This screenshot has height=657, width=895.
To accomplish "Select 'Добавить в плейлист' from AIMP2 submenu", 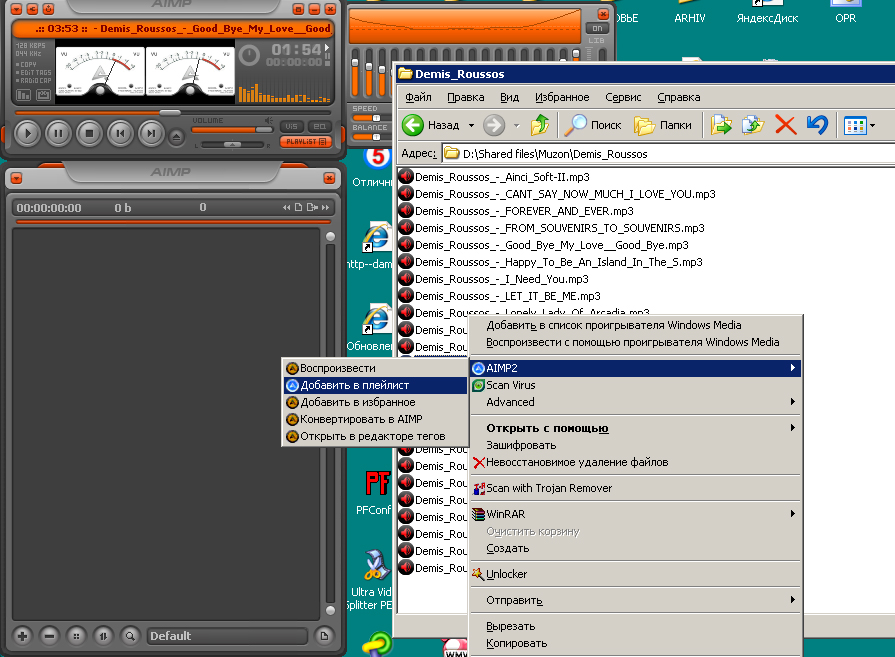I will point(355,385).
